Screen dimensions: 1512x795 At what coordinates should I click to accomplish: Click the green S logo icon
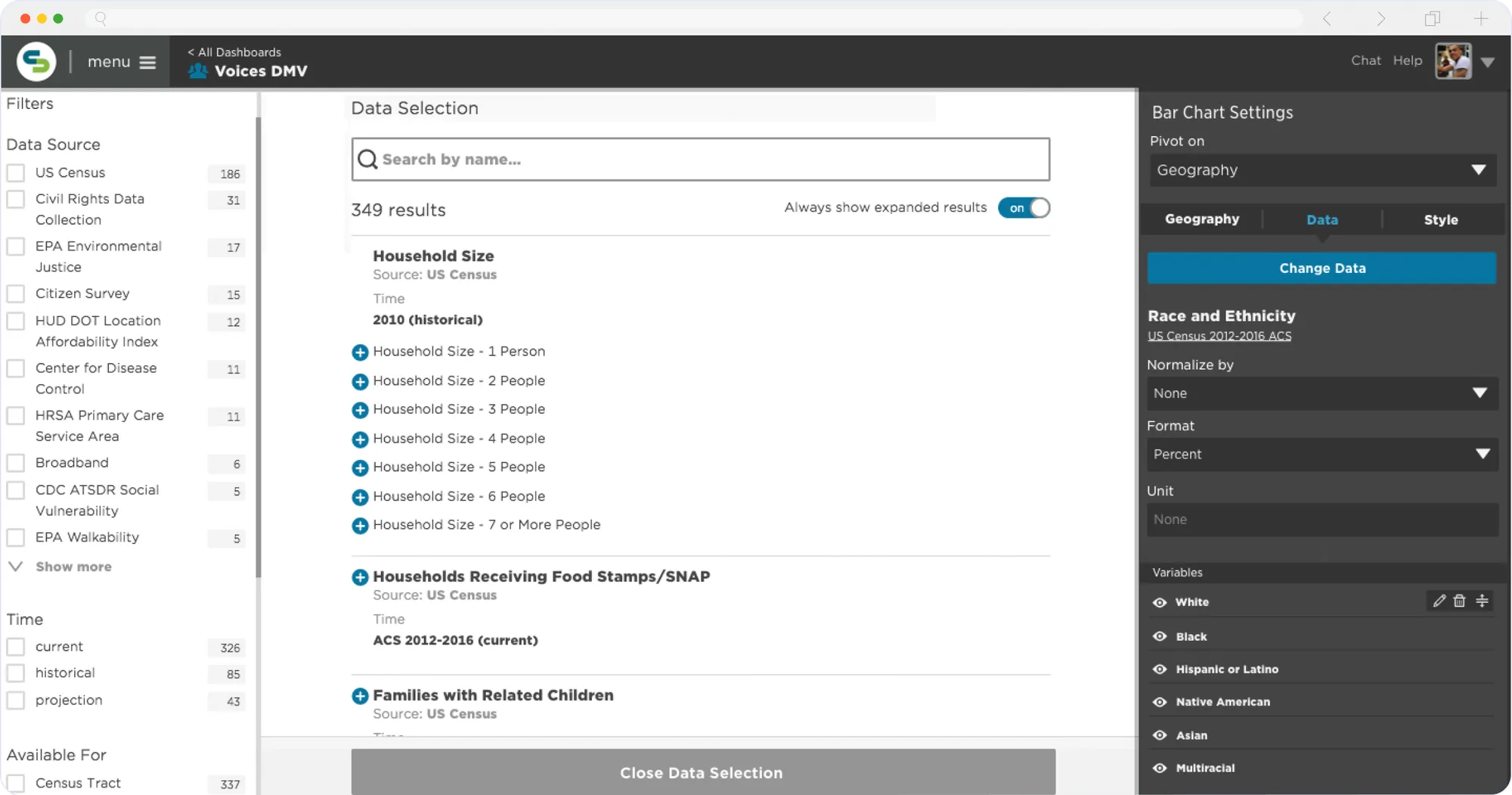point(36,61)
